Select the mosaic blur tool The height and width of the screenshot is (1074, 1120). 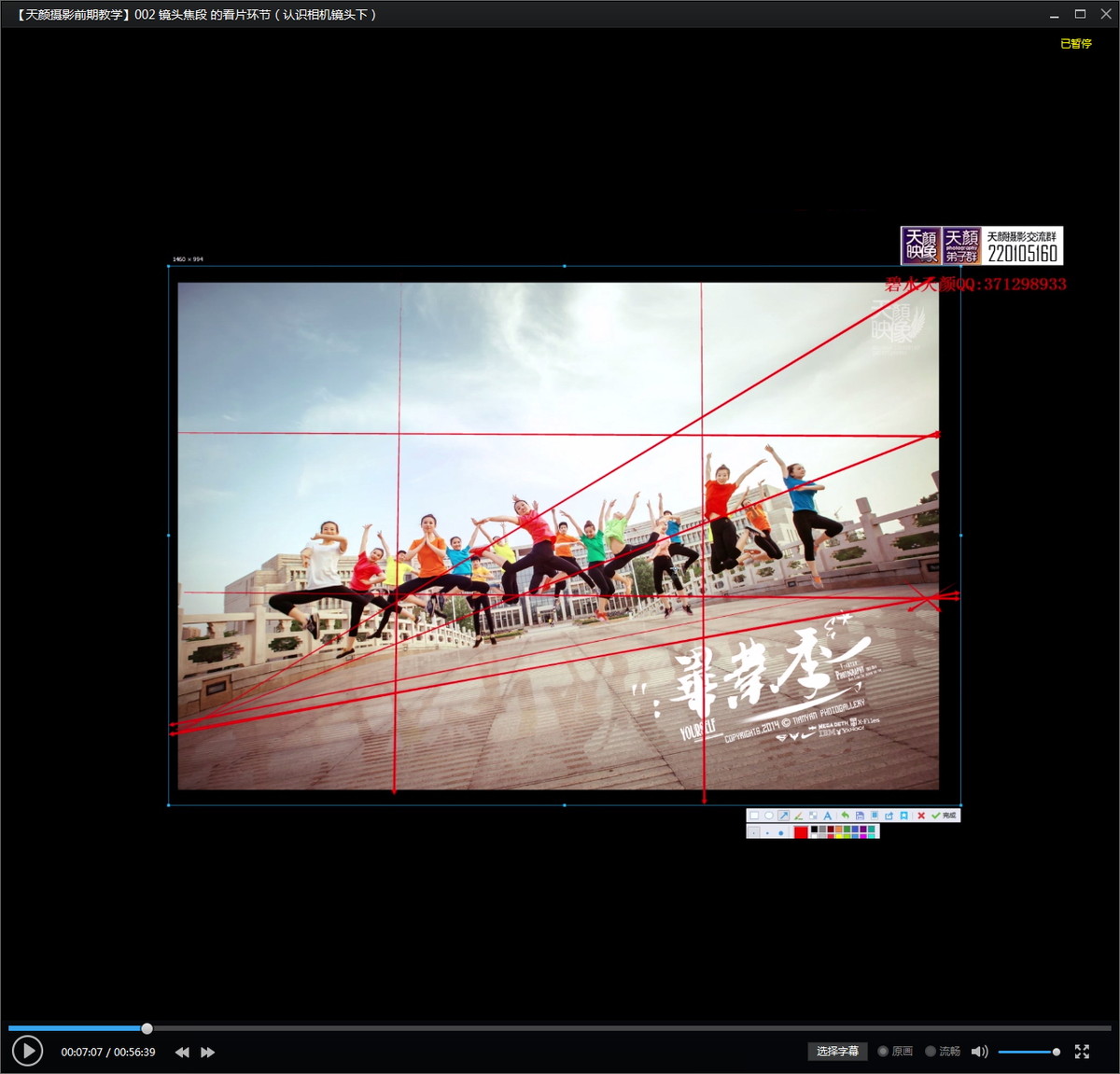pos(813,816)
